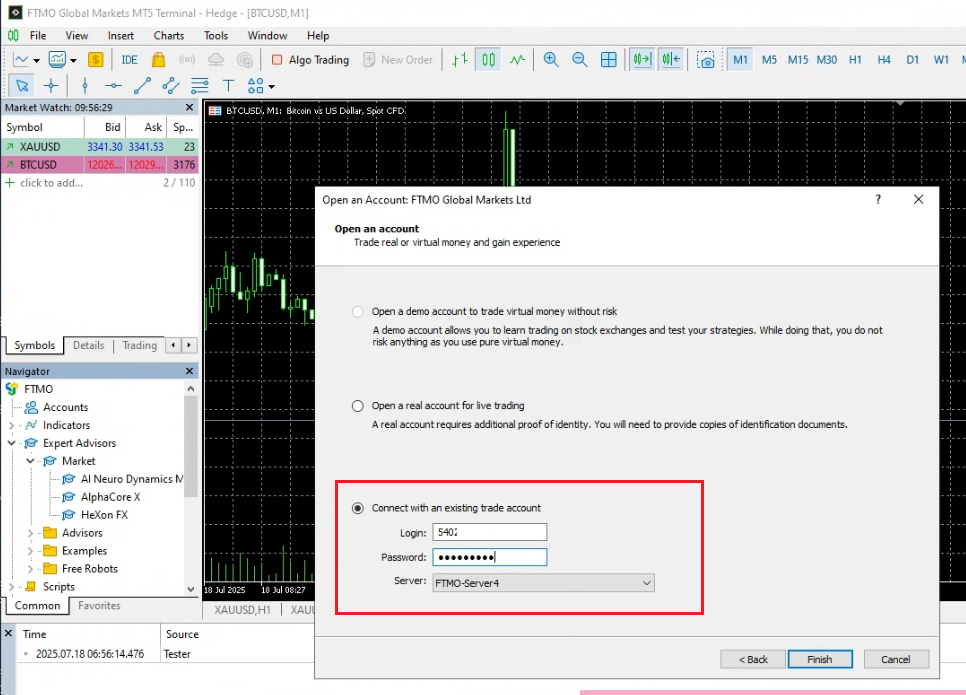Open the Server dropdown FTMO-Server4
966x695 pixels.
[543, 583]
